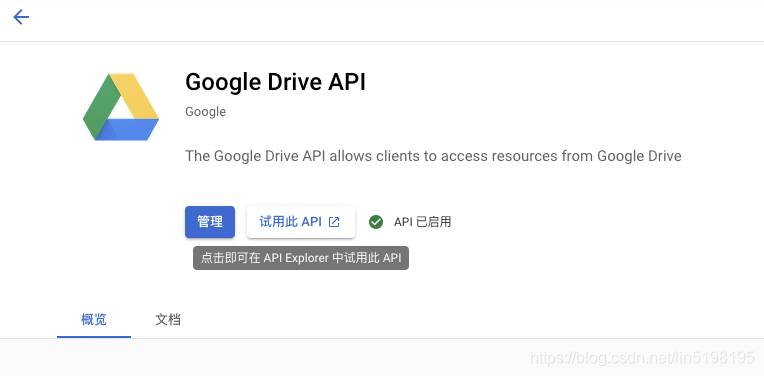Click the API 已启用 status text

point(422,222)
